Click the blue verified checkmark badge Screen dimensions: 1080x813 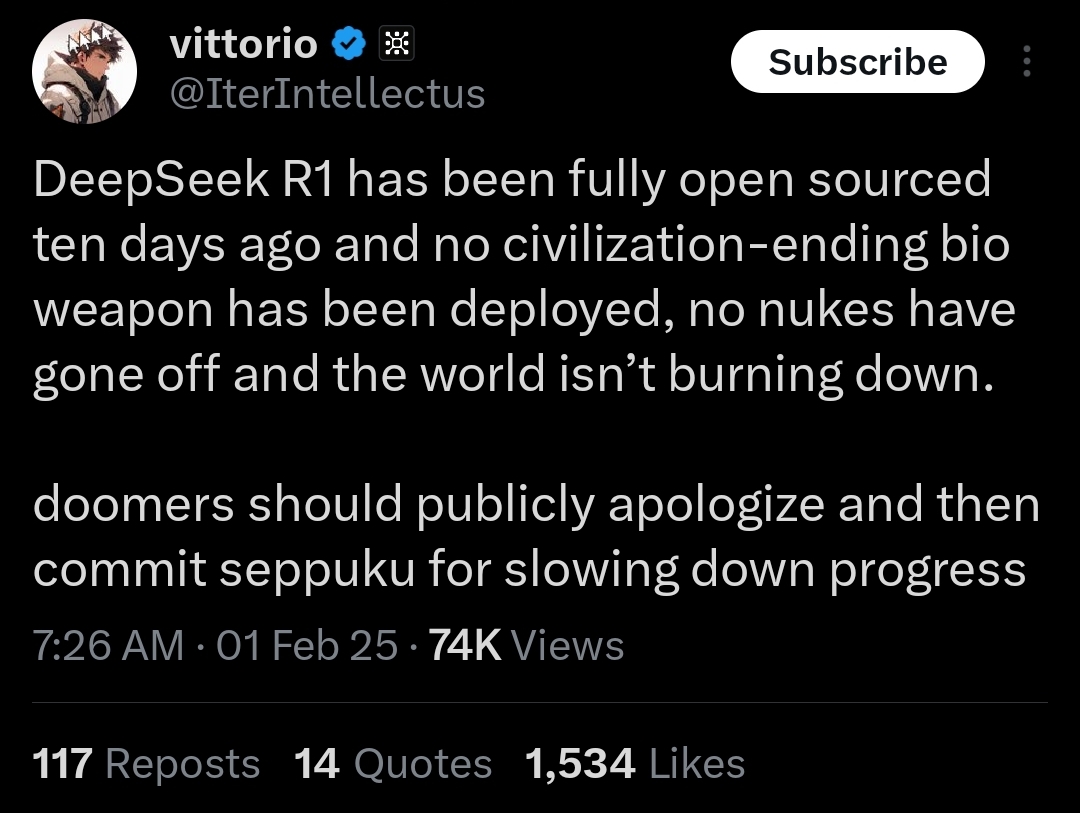pos(348,44)
